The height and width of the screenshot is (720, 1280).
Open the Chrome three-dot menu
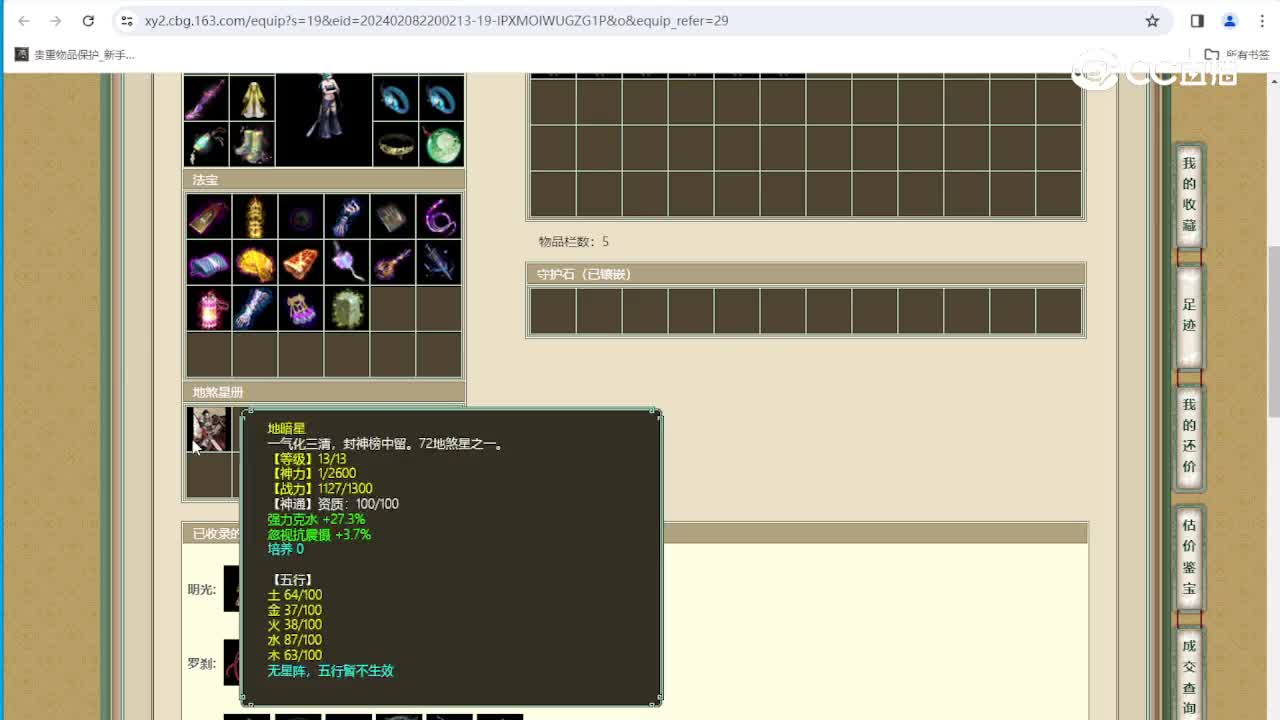pos(1262,20)
